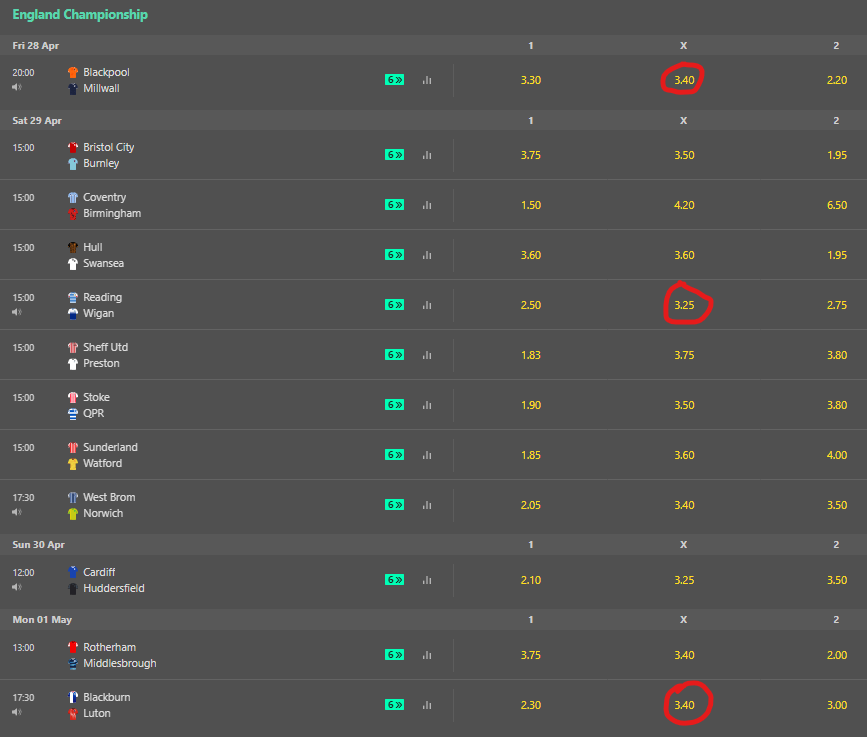Screen dimensions: 867x737
Task: Select away win odds 6.50 for Birmingham
Action: click(837, 205)
